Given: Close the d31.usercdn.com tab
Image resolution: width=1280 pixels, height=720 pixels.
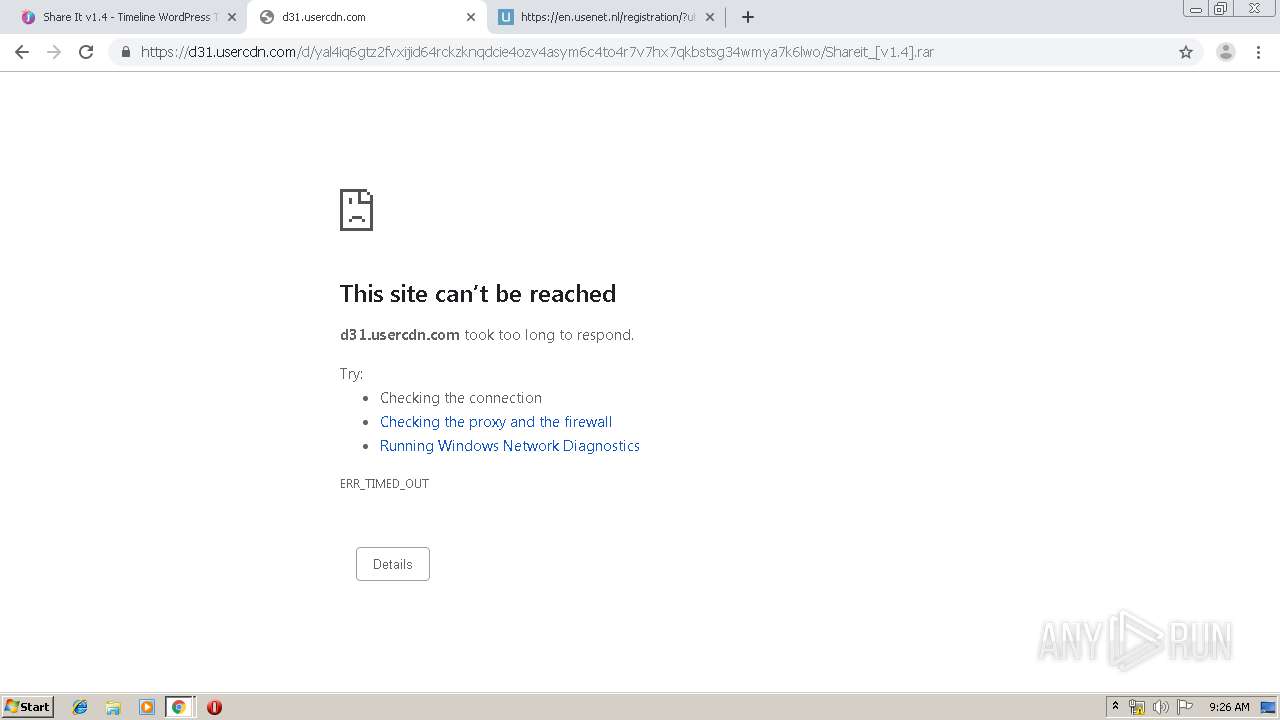Looking at the screenshot, I should point(471,17).
